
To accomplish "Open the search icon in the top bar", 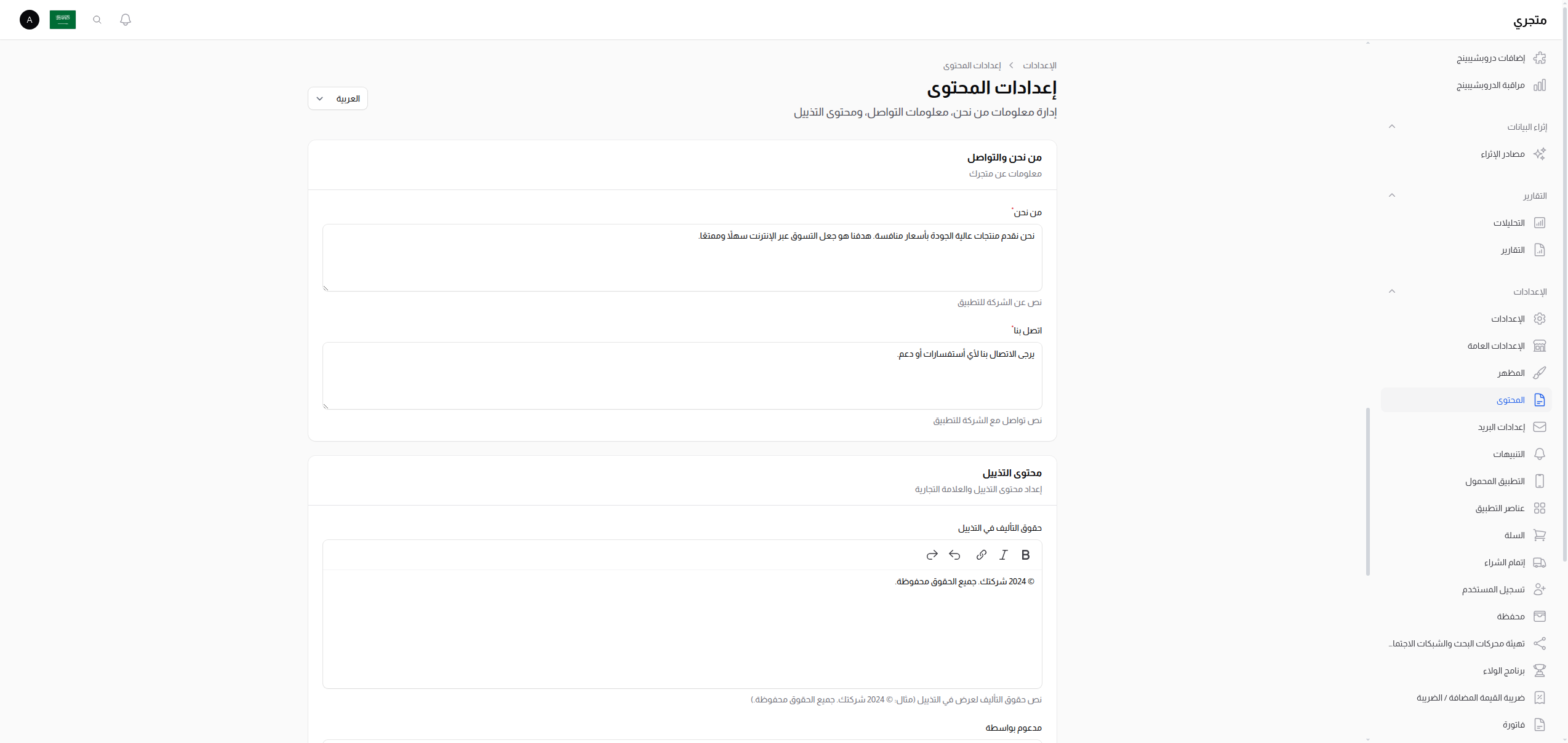I will 97,20.
